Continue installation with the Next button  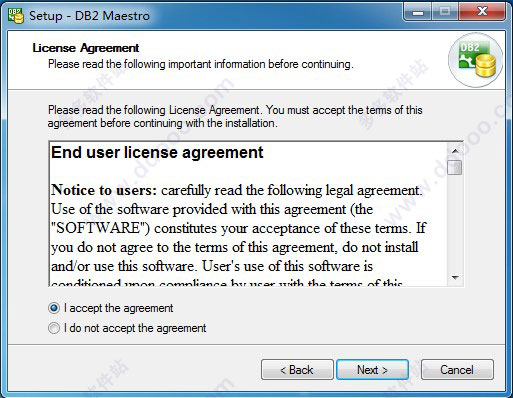tap(372, 370)
